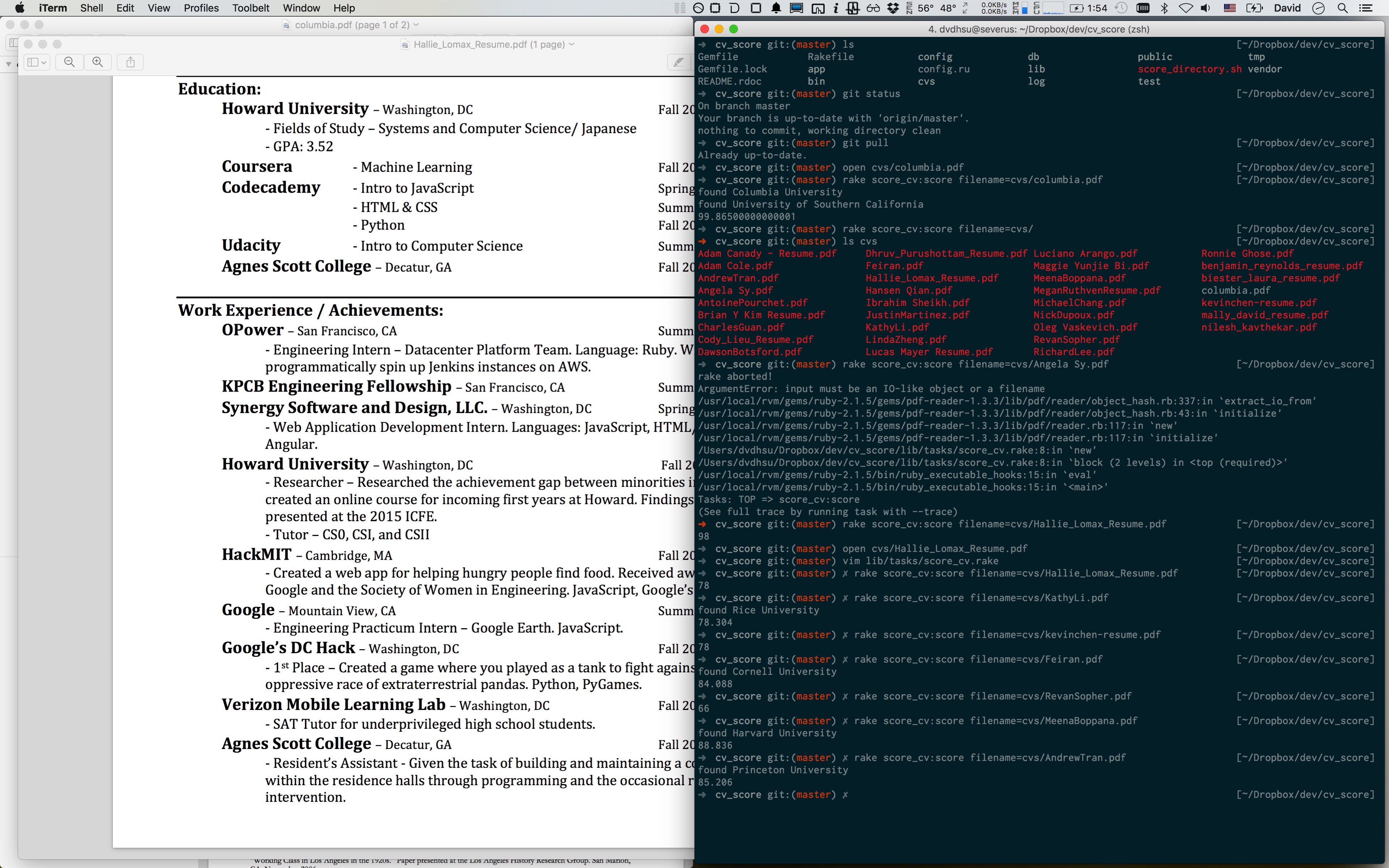Open the Profiles menu
The image size is (1389, 868).
click(x=201, y=8)
